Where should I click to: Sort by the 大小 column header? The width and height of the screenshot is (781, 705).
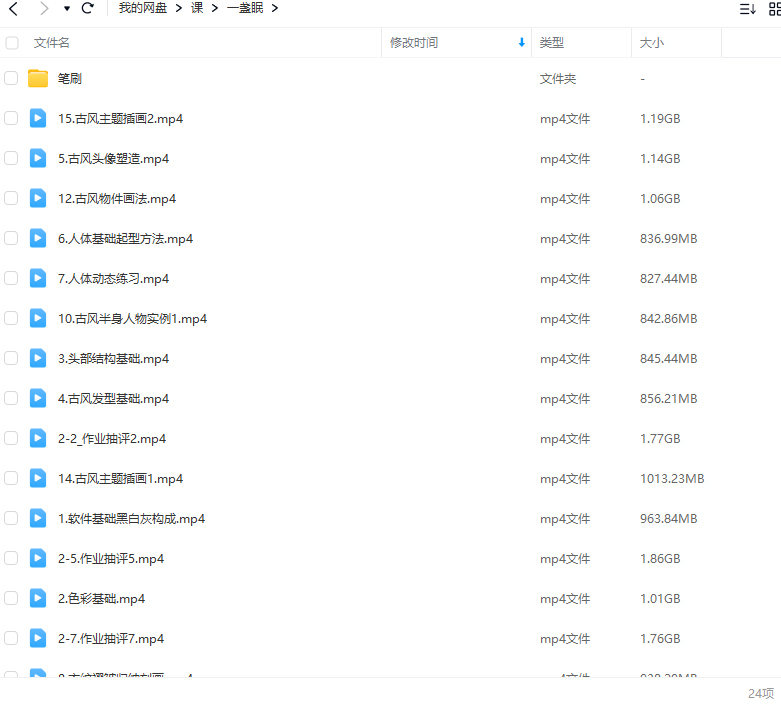point(652,43)
